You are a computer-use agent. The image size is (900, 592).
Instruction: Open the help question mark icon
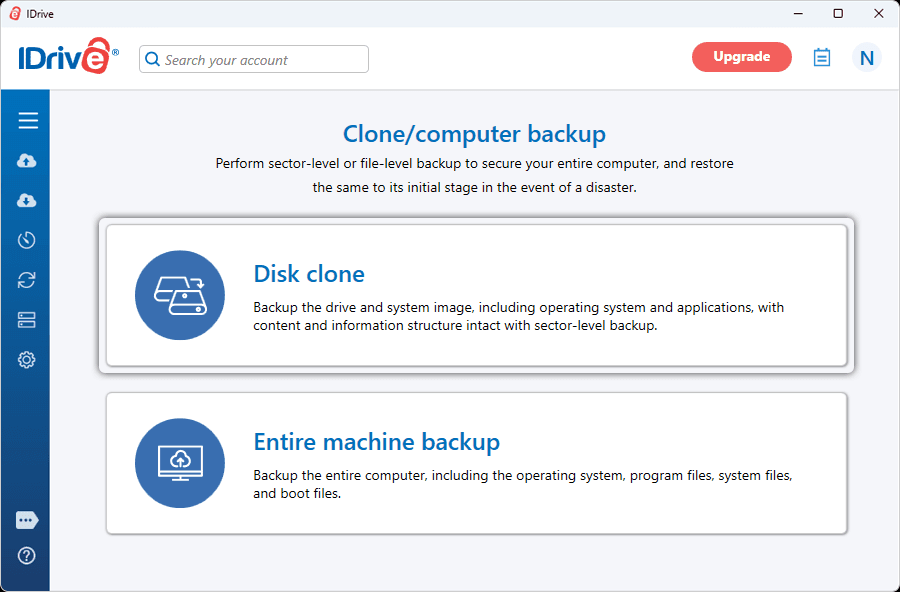[26, 556]
